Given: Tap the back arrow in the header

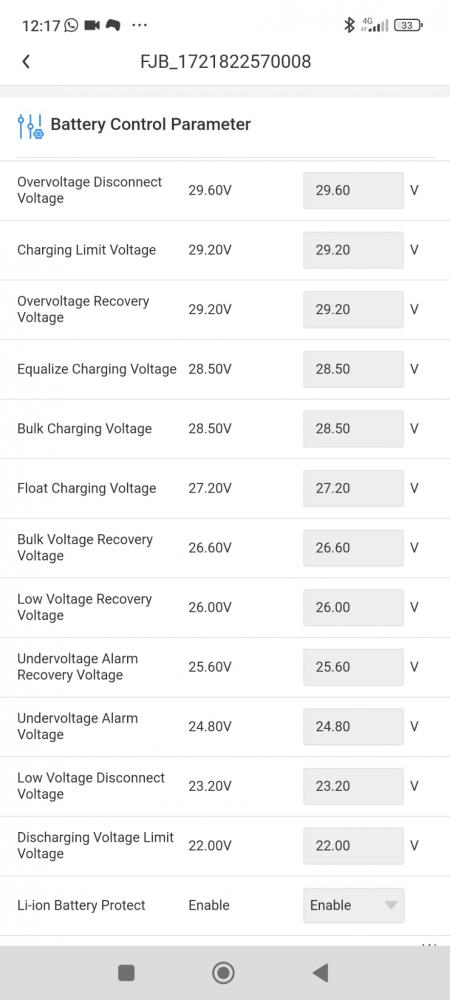Looking at the screenshot, I should (25, 62).
